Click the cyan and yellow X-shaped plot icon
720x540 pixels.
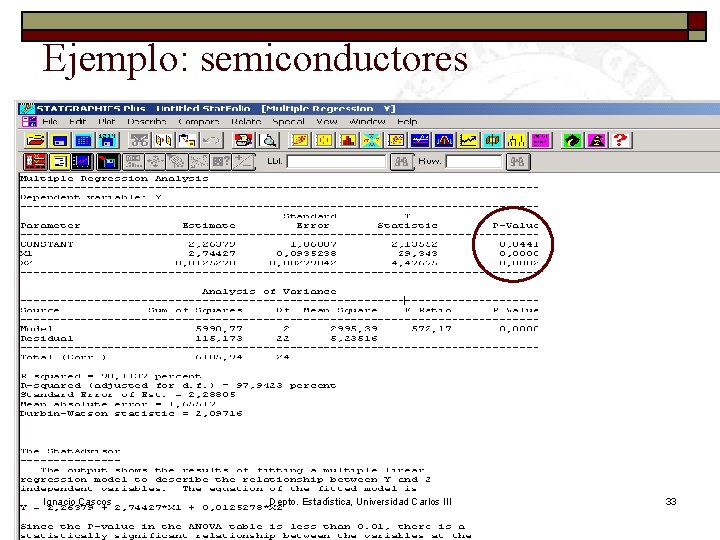click(x=371, y=140)
